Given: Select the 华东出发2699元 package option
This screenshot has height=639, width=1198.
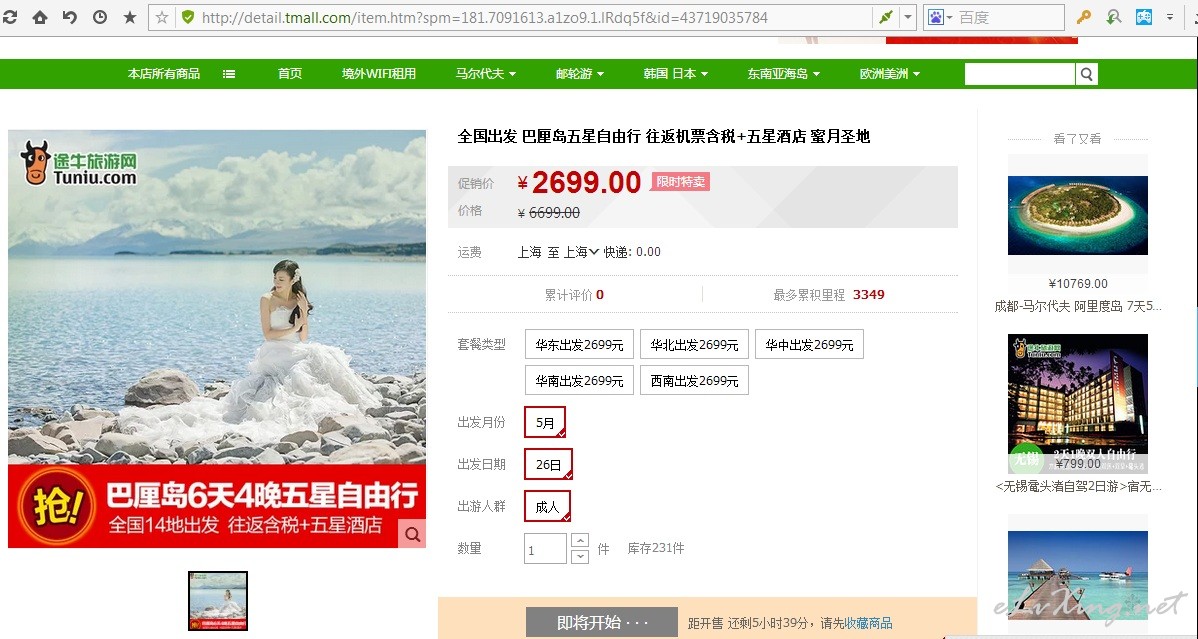Looking at the screenshot, I should pyautogui.click(x=579, y=345).
